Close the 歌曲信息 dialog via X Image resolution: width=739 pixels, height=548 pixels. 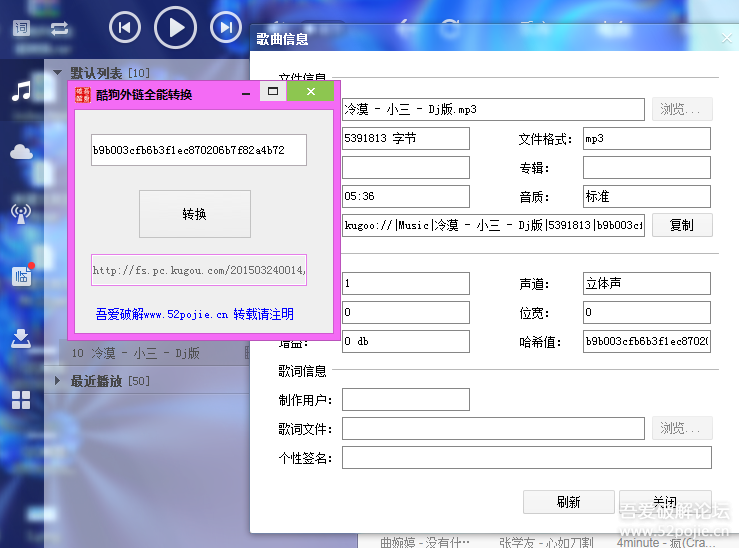[727, 38]
